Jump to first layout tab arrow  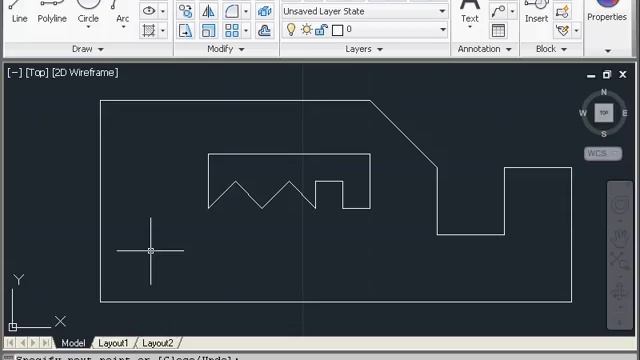[10, 343]
